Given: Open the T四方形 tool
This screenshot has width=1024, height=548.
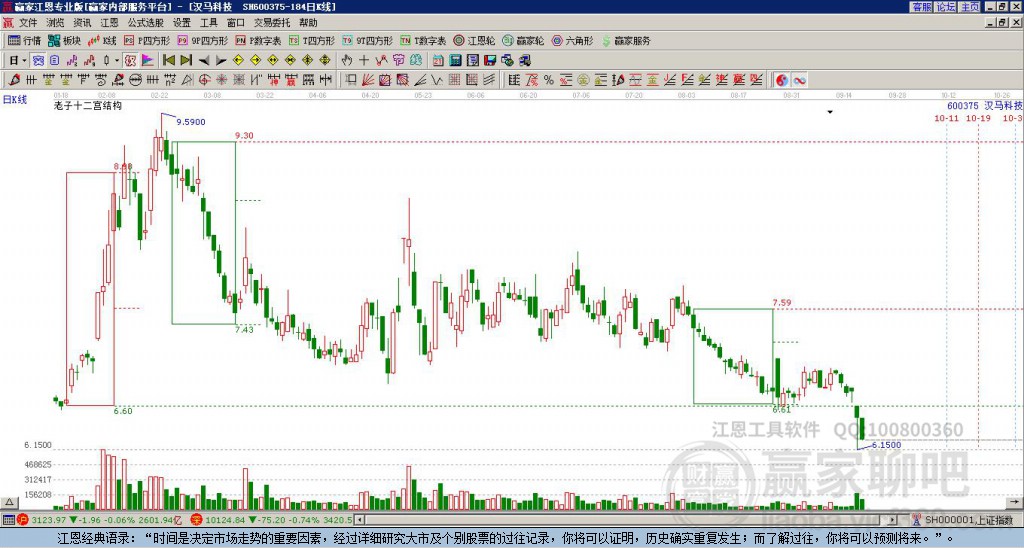Looking at the screenshot, I should coord(312,40).
